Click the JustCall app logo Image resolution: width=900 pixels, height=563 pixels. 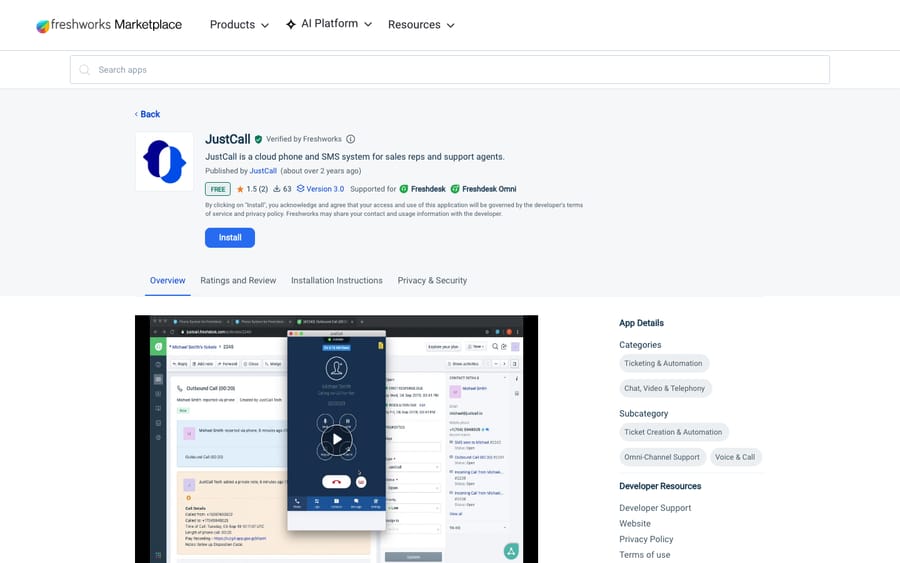(165, 162)
